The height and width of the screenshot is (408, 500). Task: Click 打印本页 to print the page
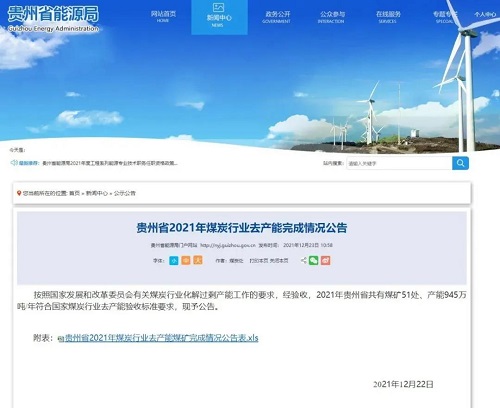(x=259, y=260)
